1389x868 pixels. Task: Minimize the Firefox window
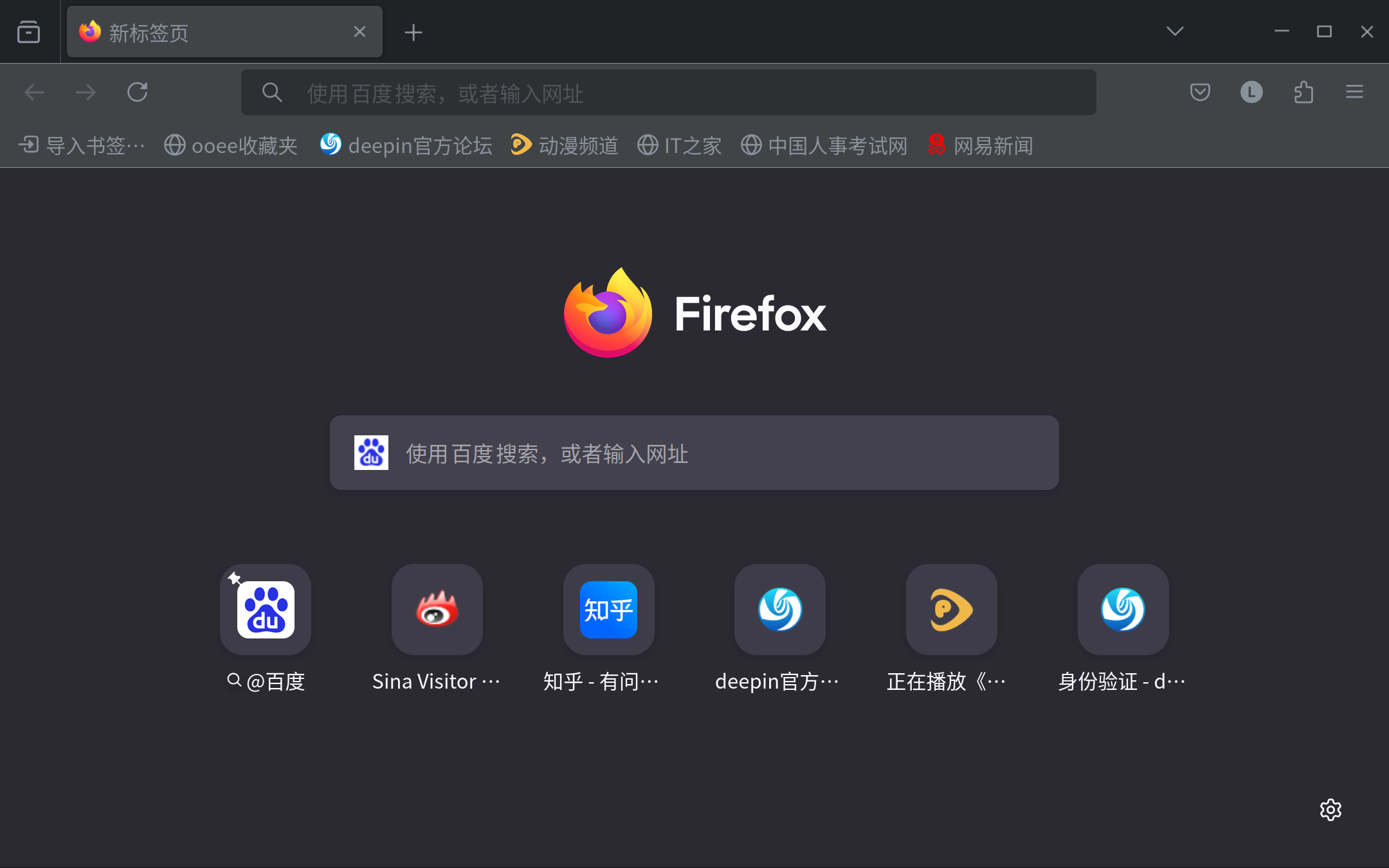pyautogui.click(x=1282, y=32)
